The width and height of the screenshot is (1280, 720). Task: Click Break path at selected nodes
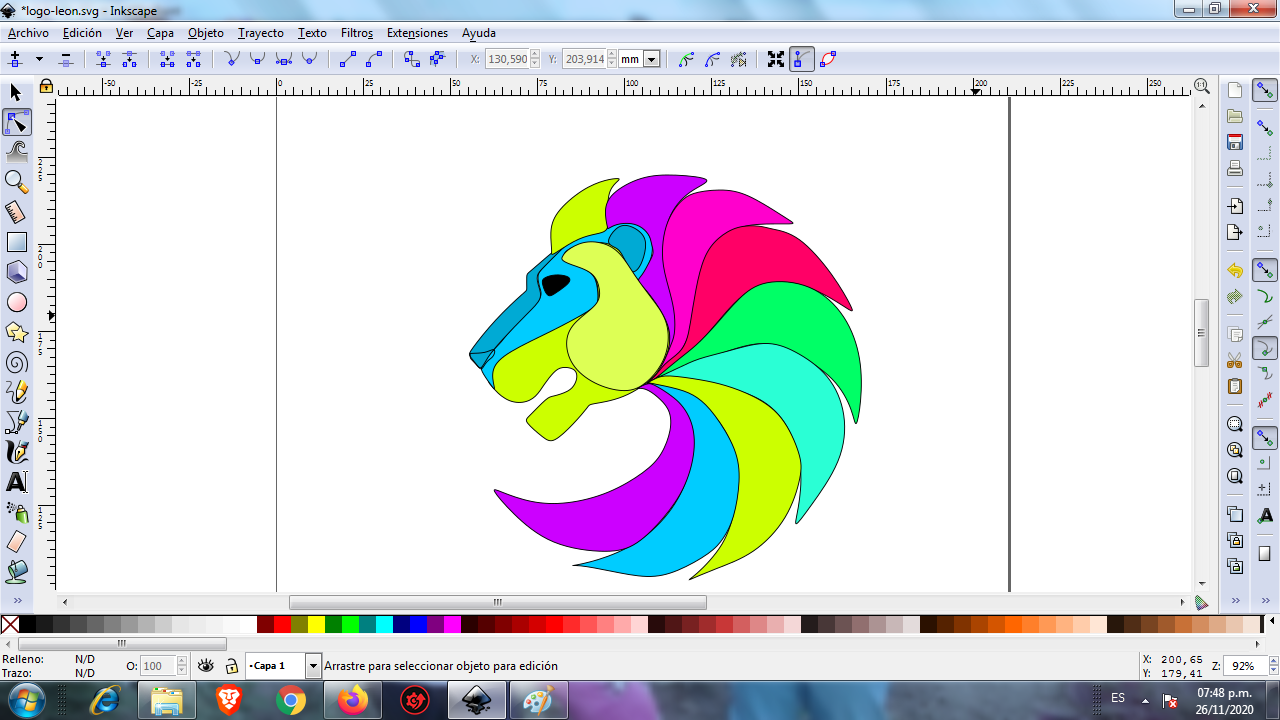pyautogui.click(x=129, y=59)
